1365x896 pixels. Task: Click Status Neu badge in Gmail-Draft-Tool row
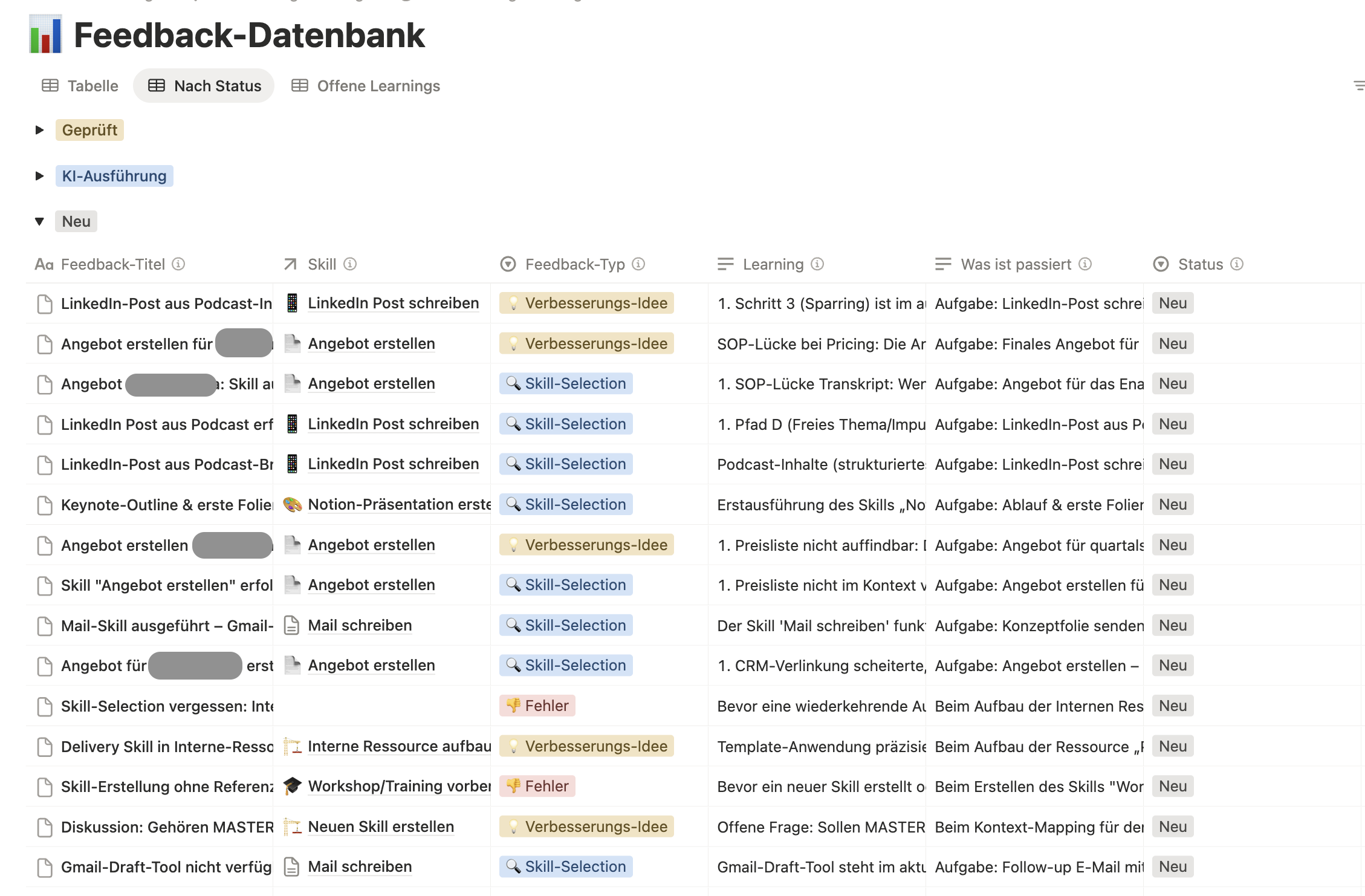point(1172,866)
